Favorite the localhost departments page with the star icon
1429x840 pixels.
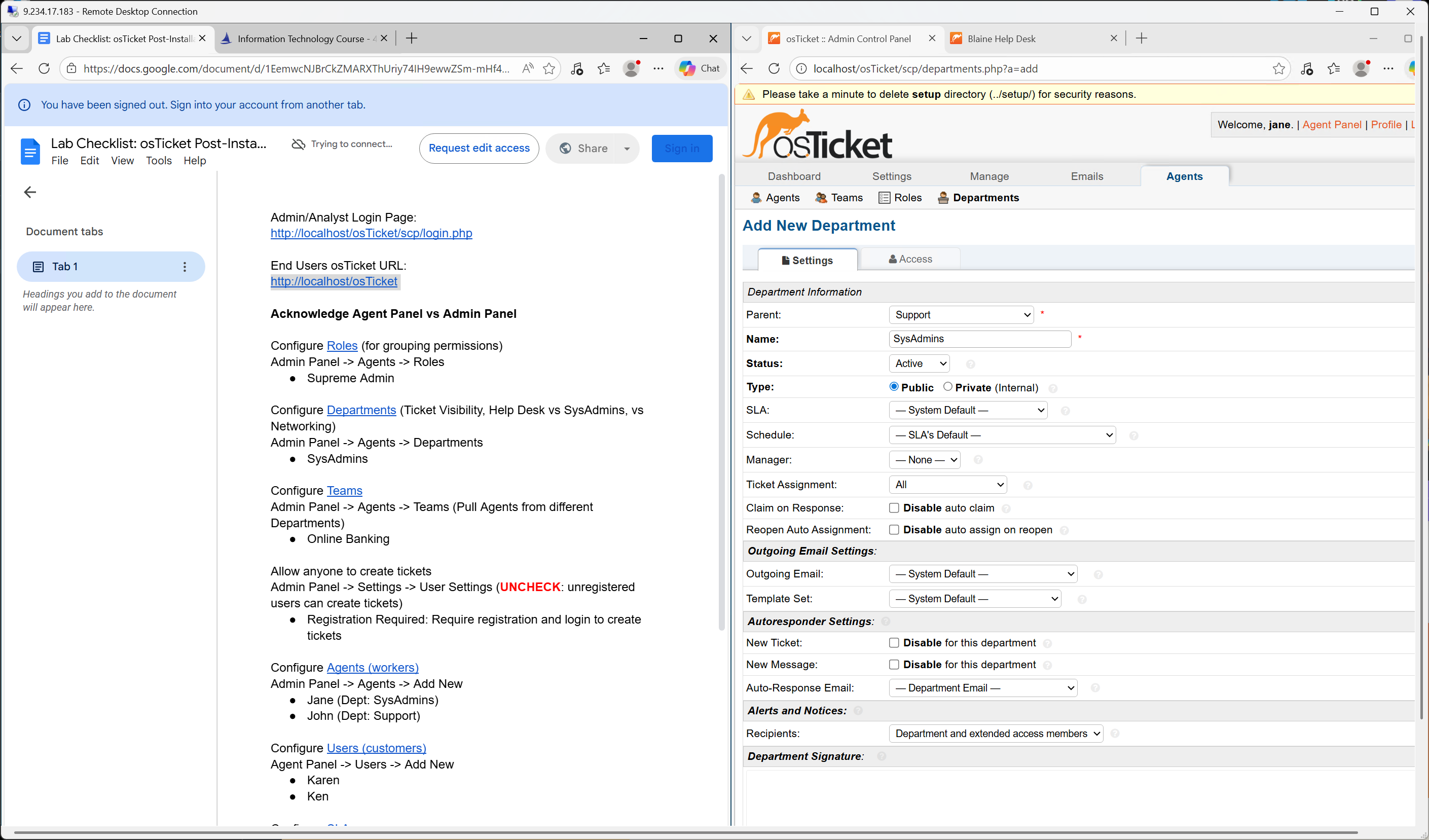(x=1278, y=68)
